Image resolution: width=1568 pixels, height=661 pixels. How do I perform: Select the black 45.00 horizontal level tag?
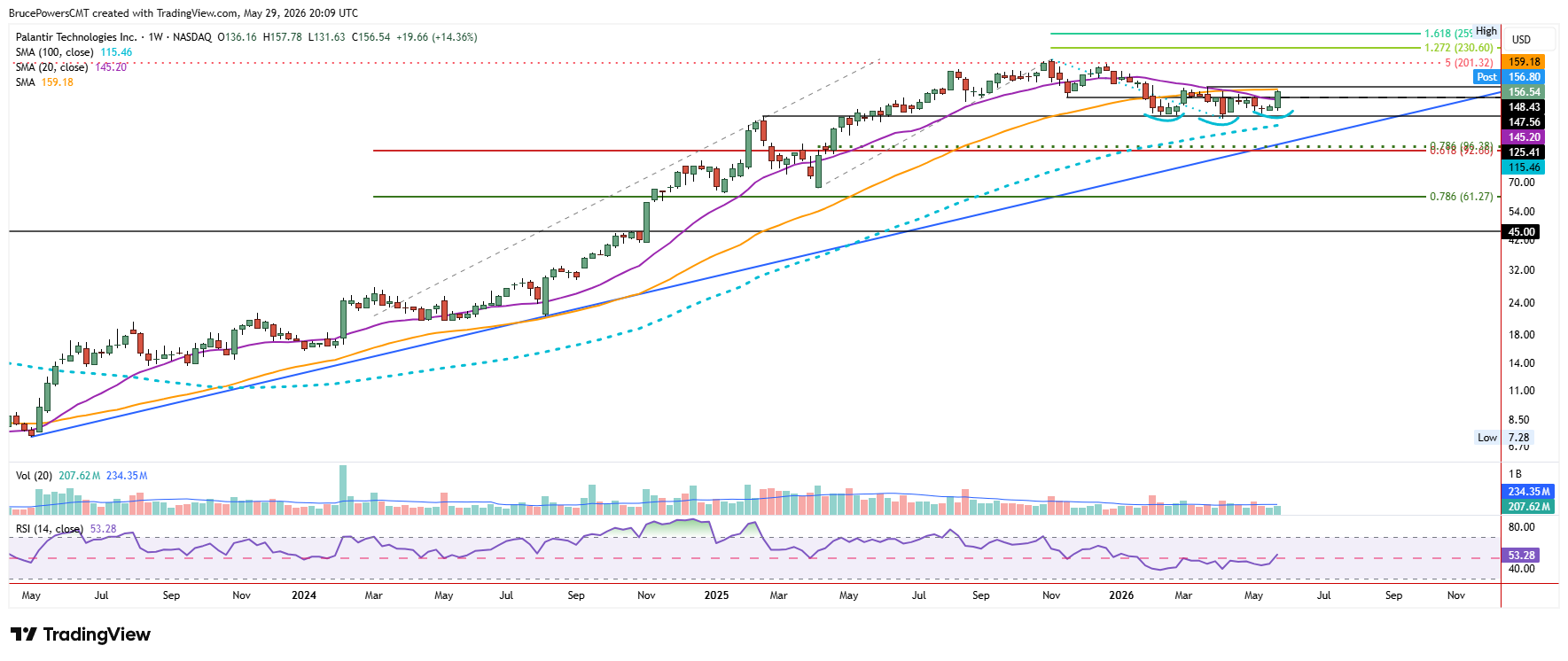[x=1521, y=232]
